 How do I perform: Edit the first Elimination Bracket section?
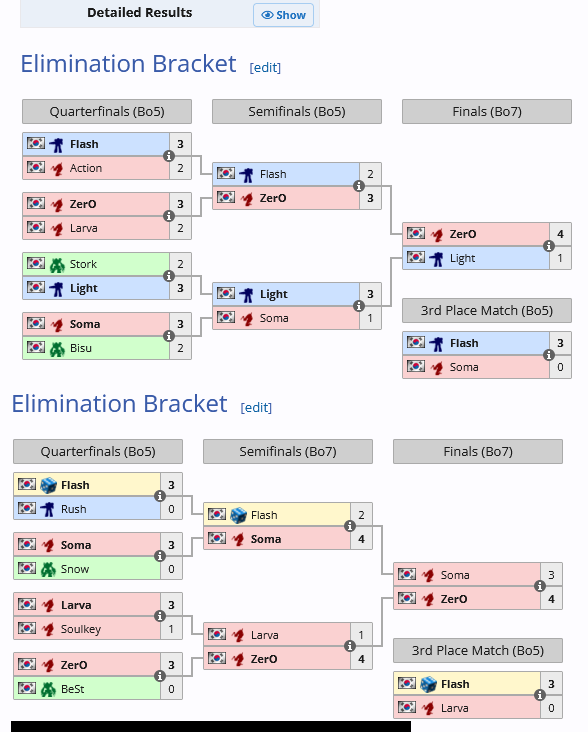click(x=265, y=68)
